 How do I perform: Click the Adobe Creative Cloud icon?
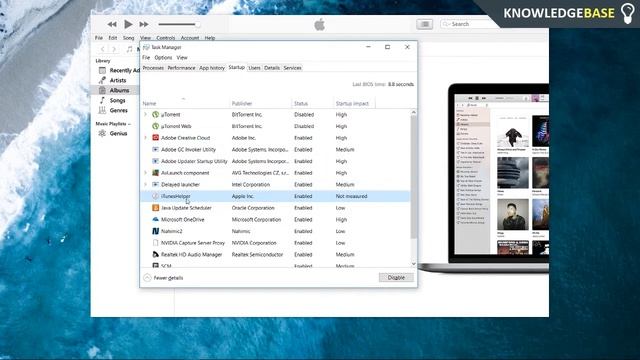156,138
